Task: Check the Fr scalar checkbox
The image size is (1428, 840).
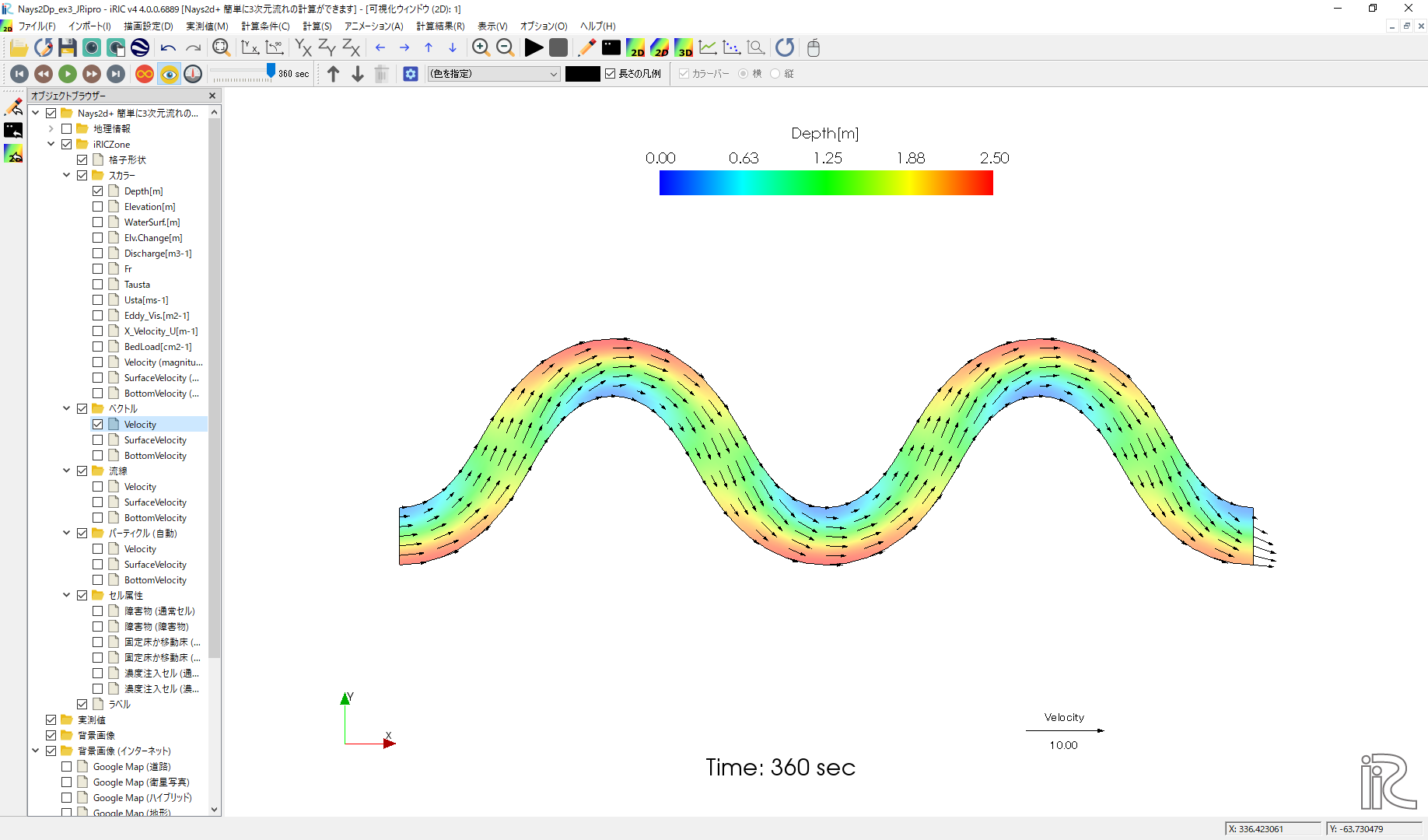Action: [x=97, y=268]
